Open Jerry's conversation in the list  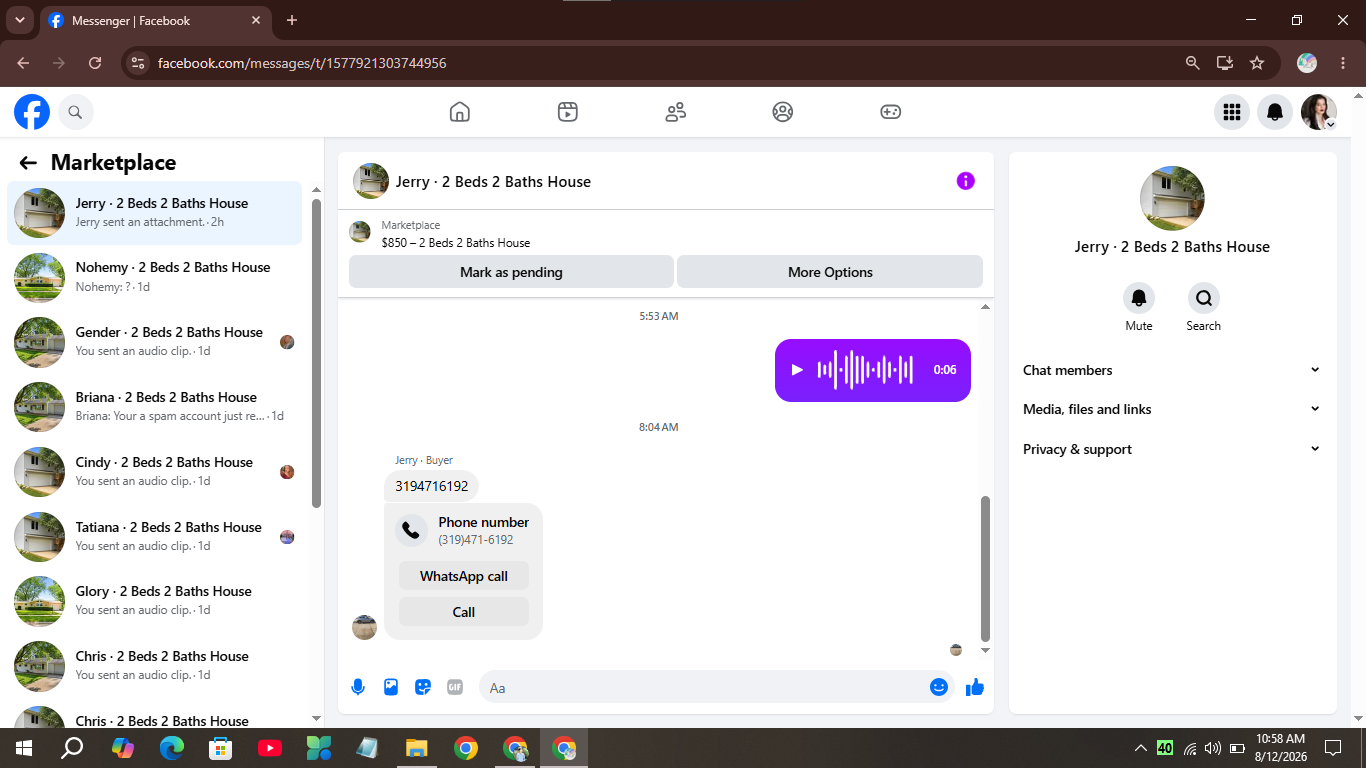pos(155,213)
